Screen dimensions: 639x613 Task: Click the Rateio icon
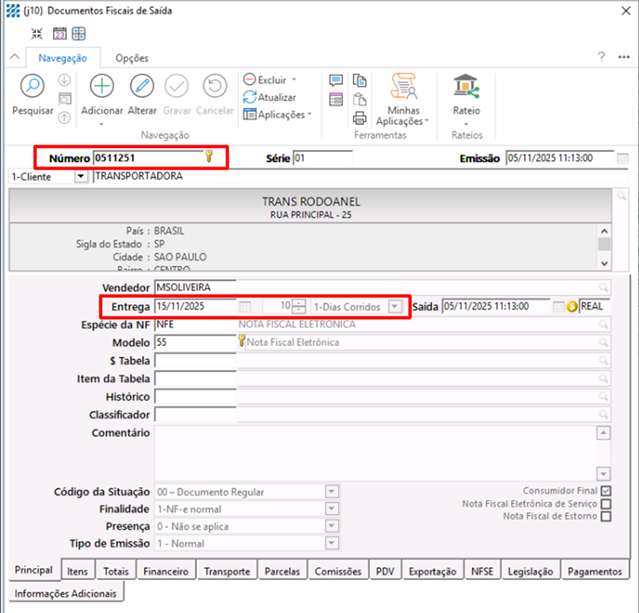click(x=466, y=86)
